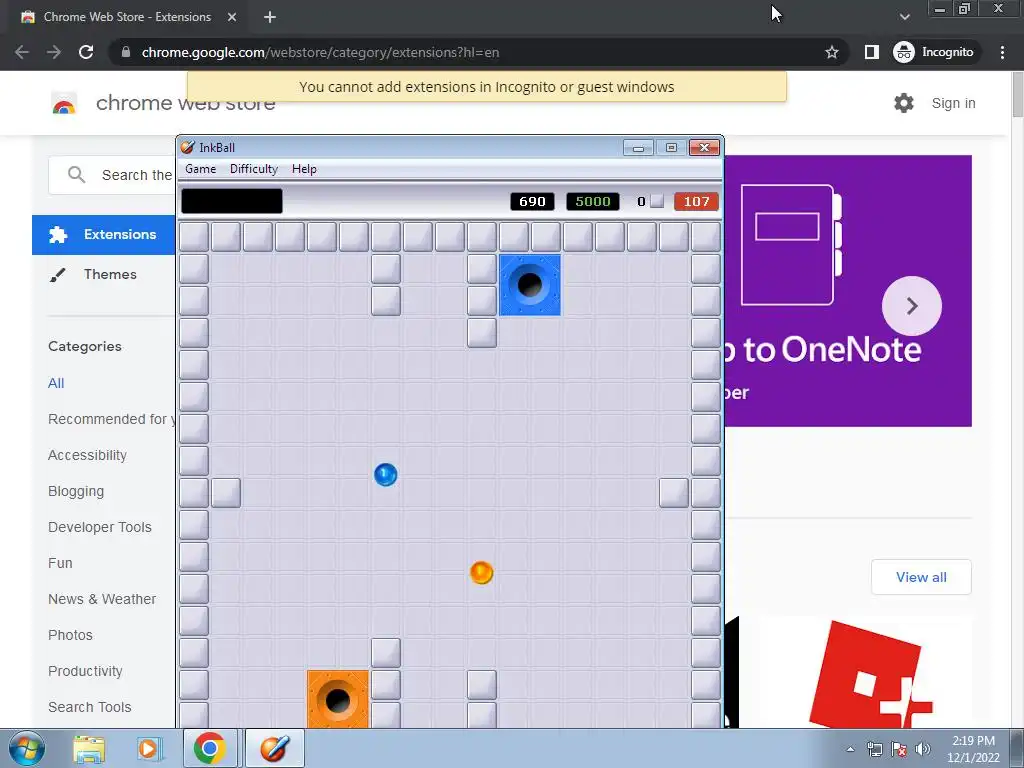
Task: Click the puzzle piece Extensions icon
Action: pos(58,234)
